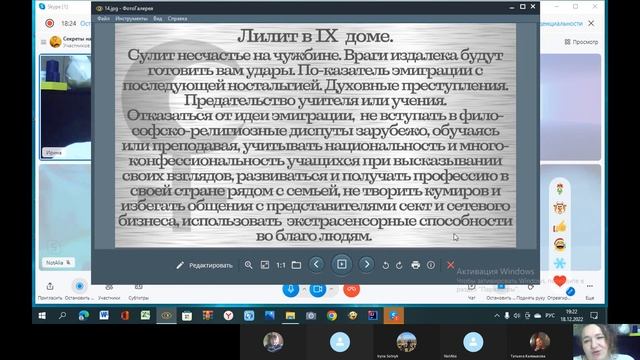Open the system tray volume icon

tap(517, 316)
